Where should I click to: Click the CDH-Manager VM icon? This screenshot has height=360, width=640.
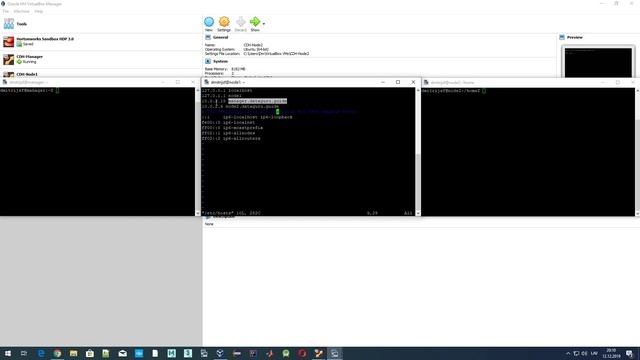(9, 60)
